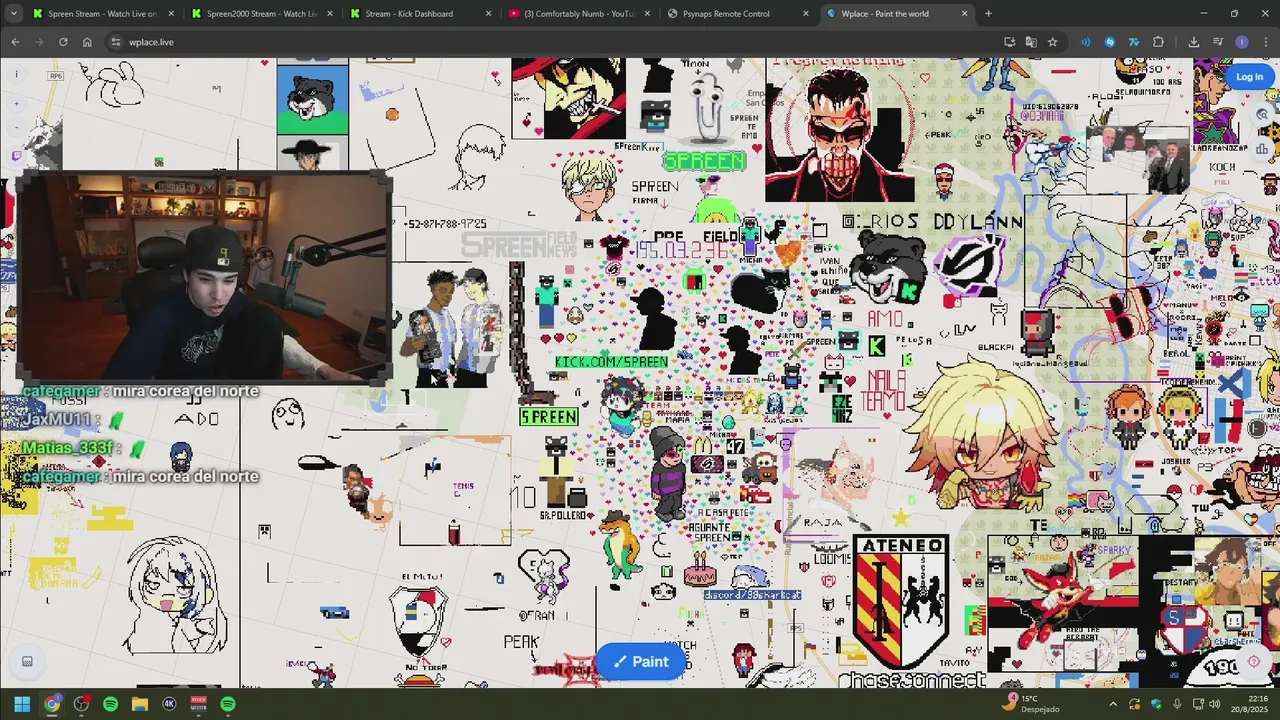Click the wplace.live address bar
The width and height of the screenshot is (1280, 720).
(x=560, y=42)
